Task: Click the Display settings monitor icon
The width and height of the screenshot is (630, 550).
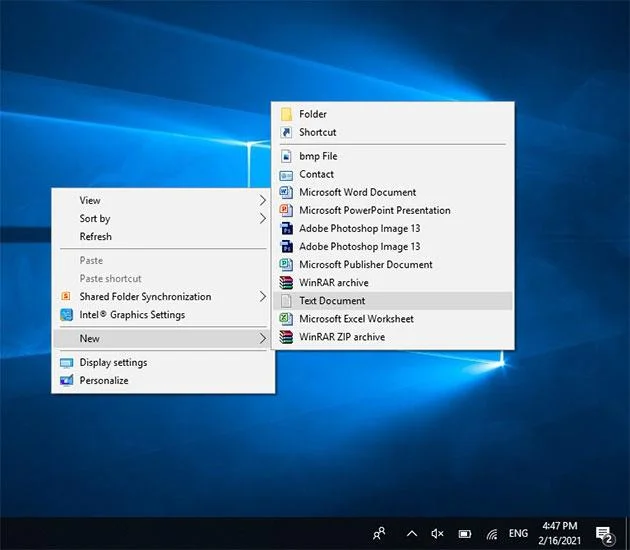Action: pos(66,363)
